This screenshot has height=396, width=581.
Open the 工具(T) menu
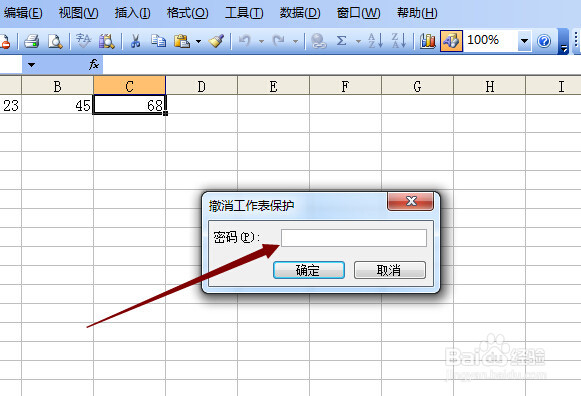(244, 13)
